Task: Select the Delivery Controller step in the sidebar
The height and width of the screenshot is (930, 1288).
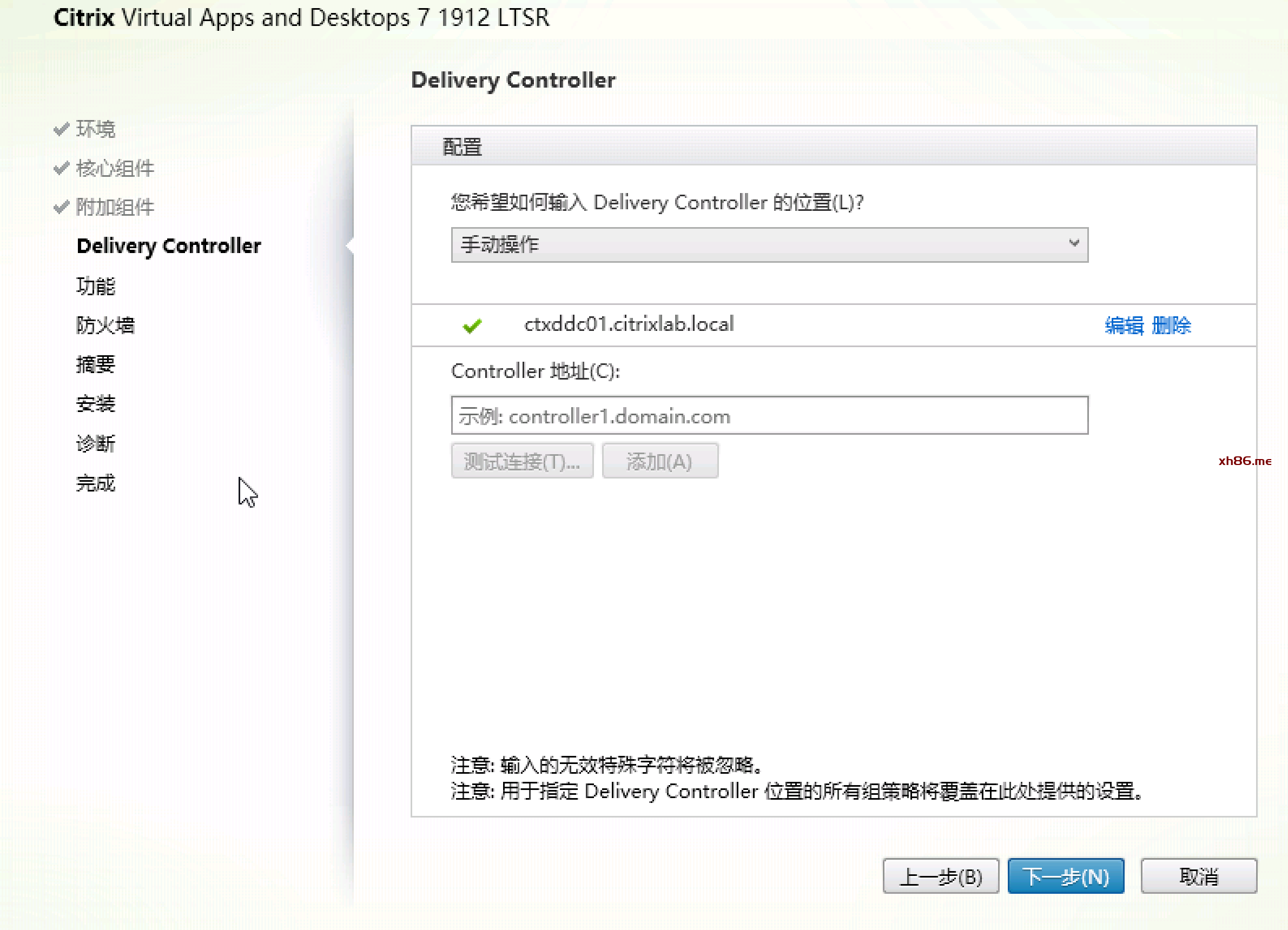Action: click(169, 246)
